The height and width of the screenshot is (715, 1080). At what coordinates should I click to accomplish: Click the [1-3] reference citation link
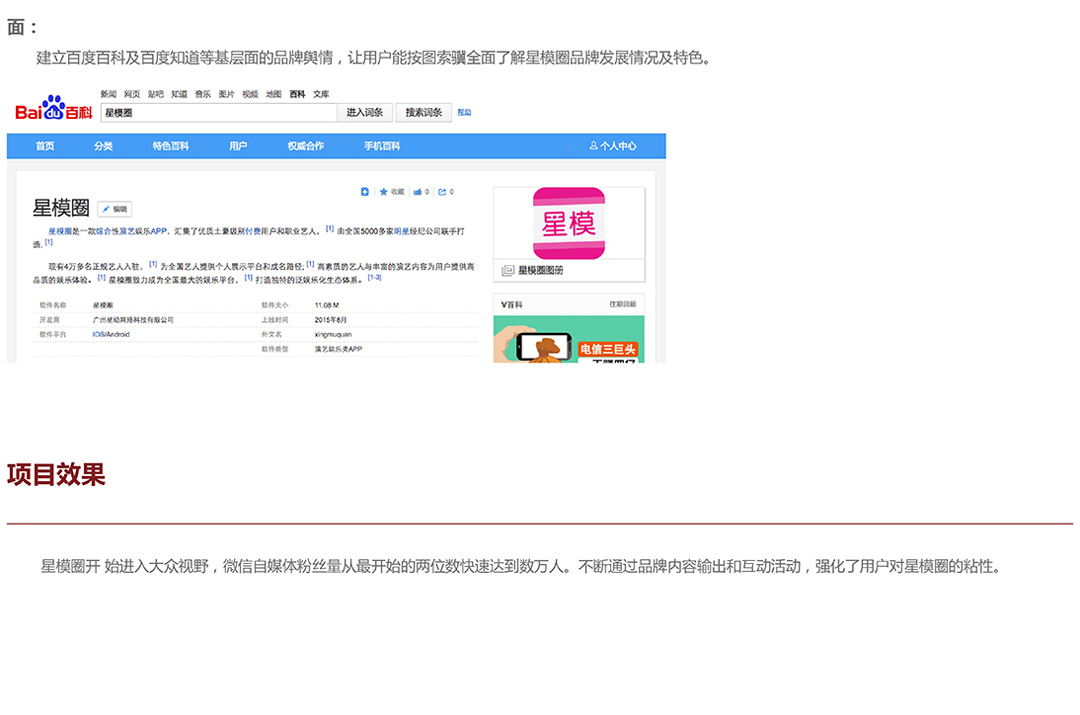pyautogui.click(x=374, y=278)
